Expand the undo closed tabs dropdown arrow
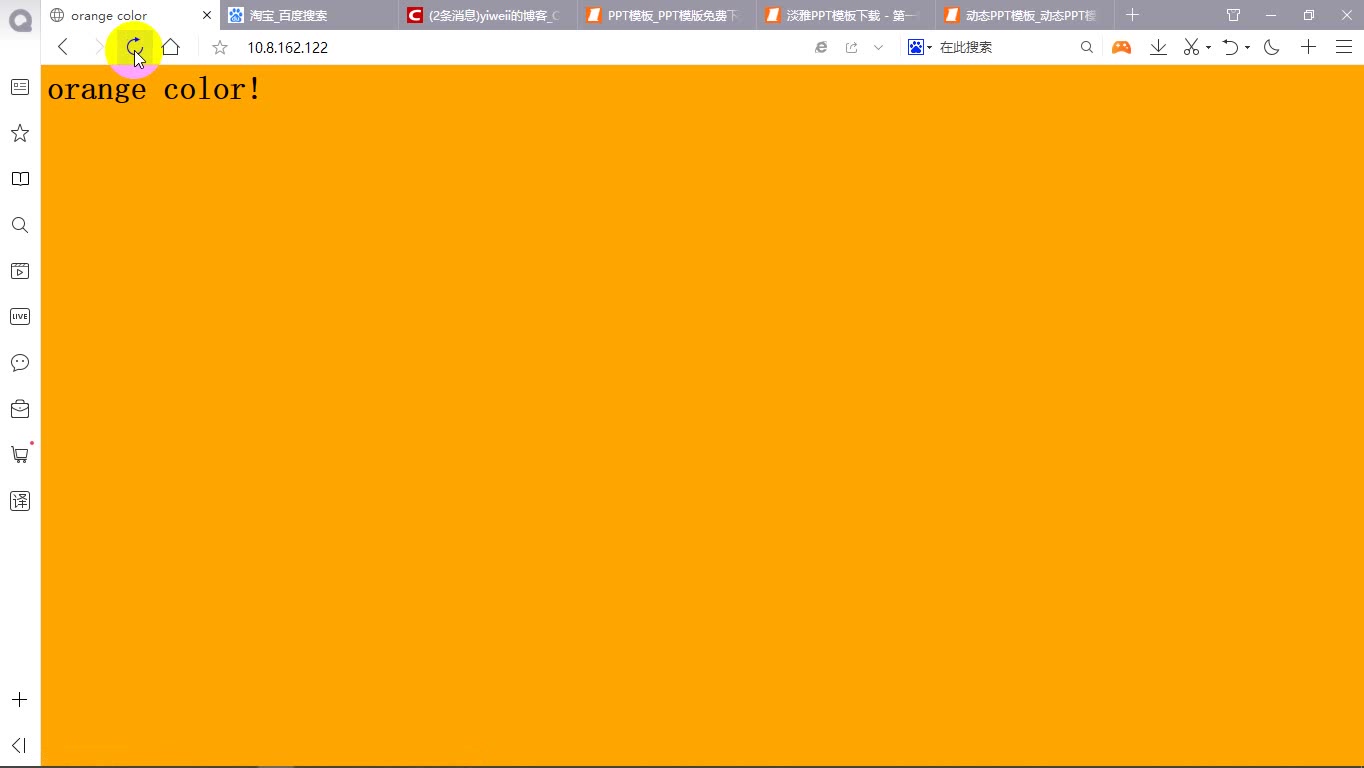The width and height of the screenshot is (1364, 768). coord(1247,47)
